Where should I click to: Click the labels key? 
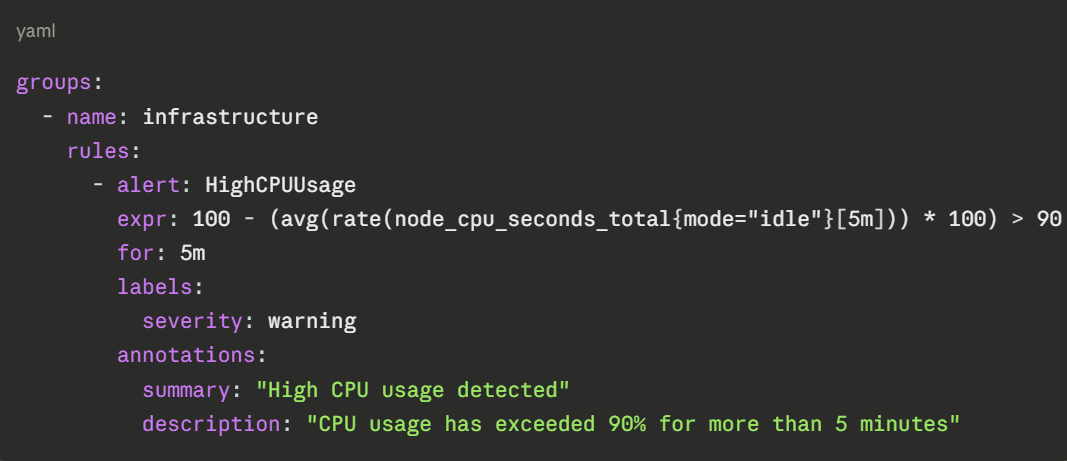click(155, 287)
